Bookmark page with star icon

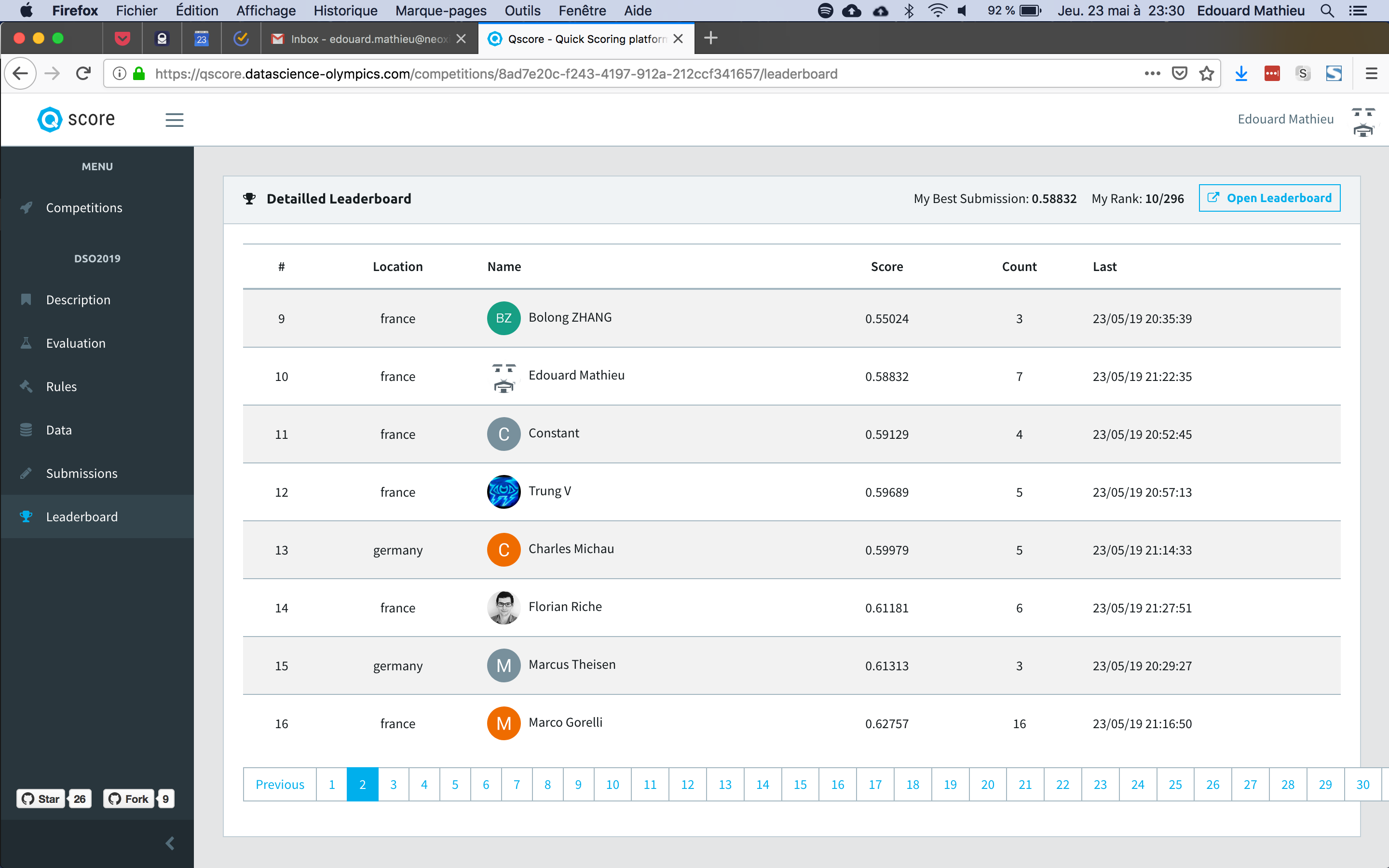coord(1207,73)
